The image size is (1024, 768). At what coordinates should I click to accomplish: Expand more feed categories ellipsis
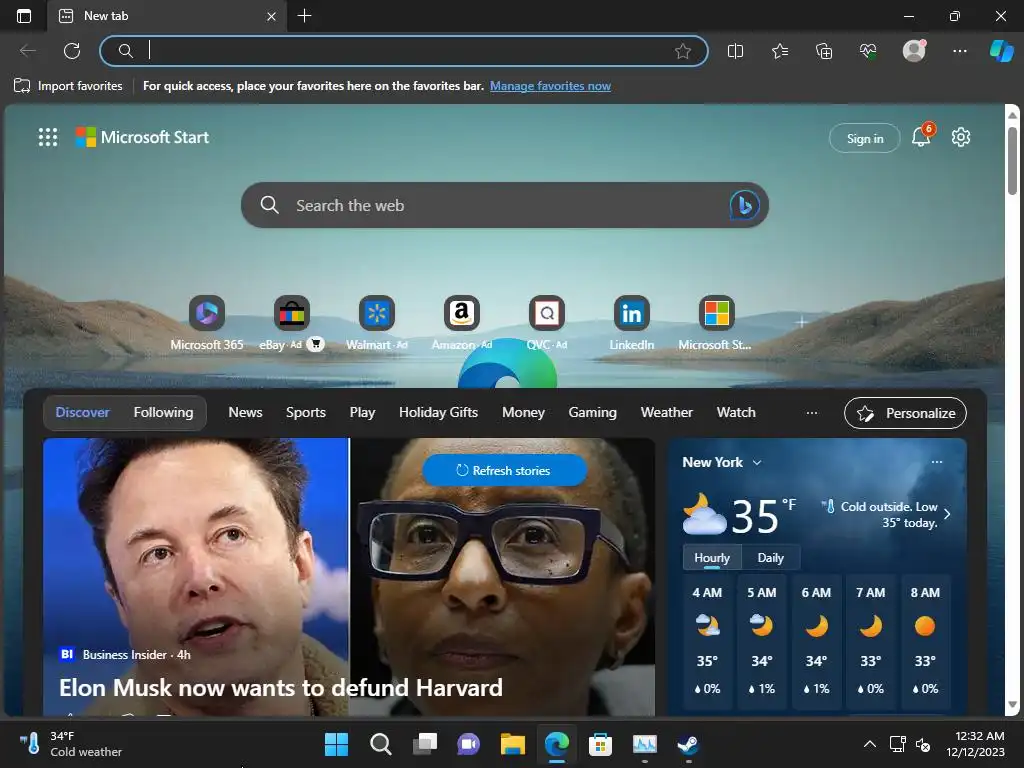pyautogui.click(x=812, y=413)
